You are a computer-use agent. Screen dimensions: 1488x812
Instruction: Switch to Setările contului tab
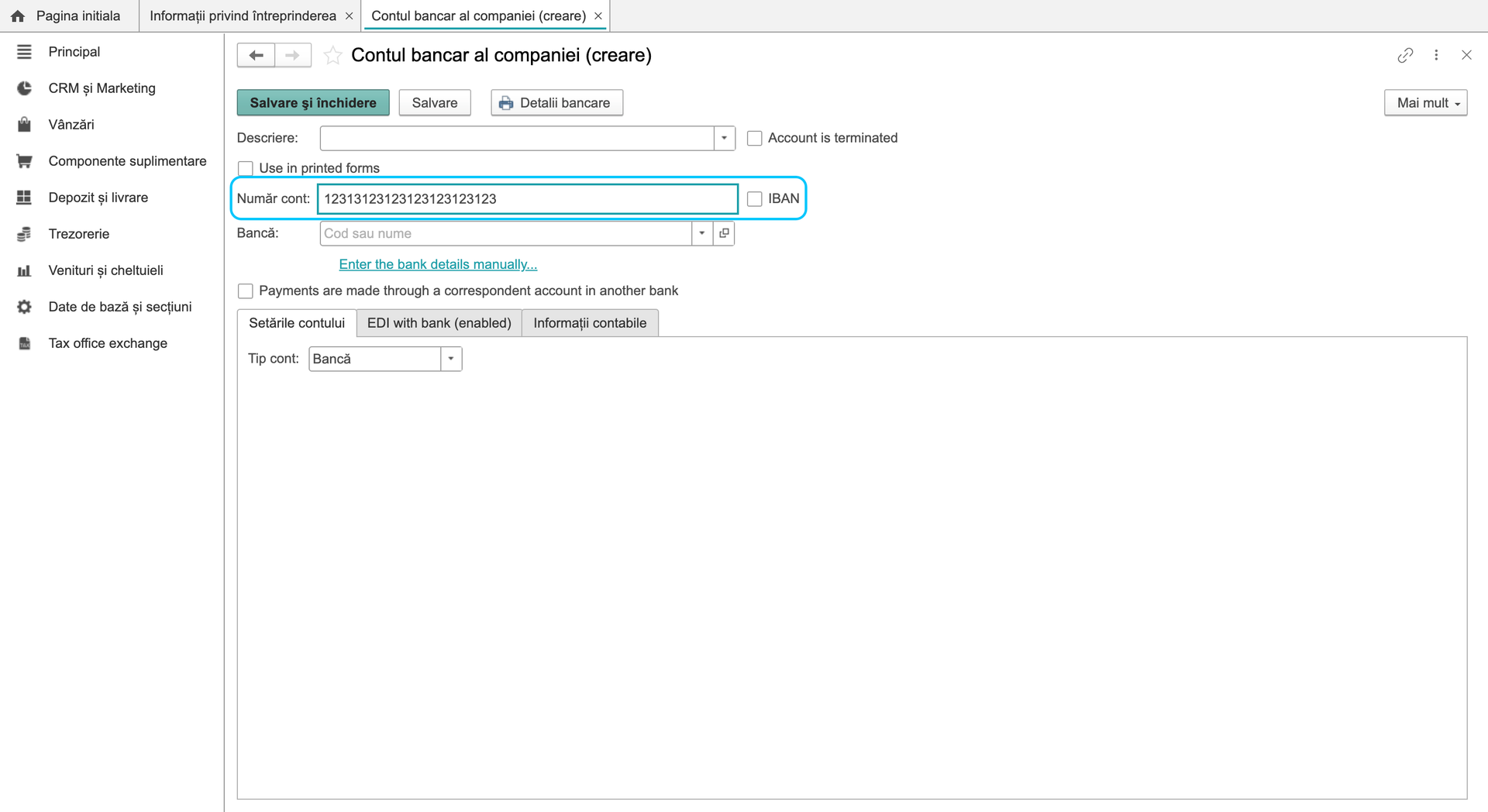[x=297, y=323]
